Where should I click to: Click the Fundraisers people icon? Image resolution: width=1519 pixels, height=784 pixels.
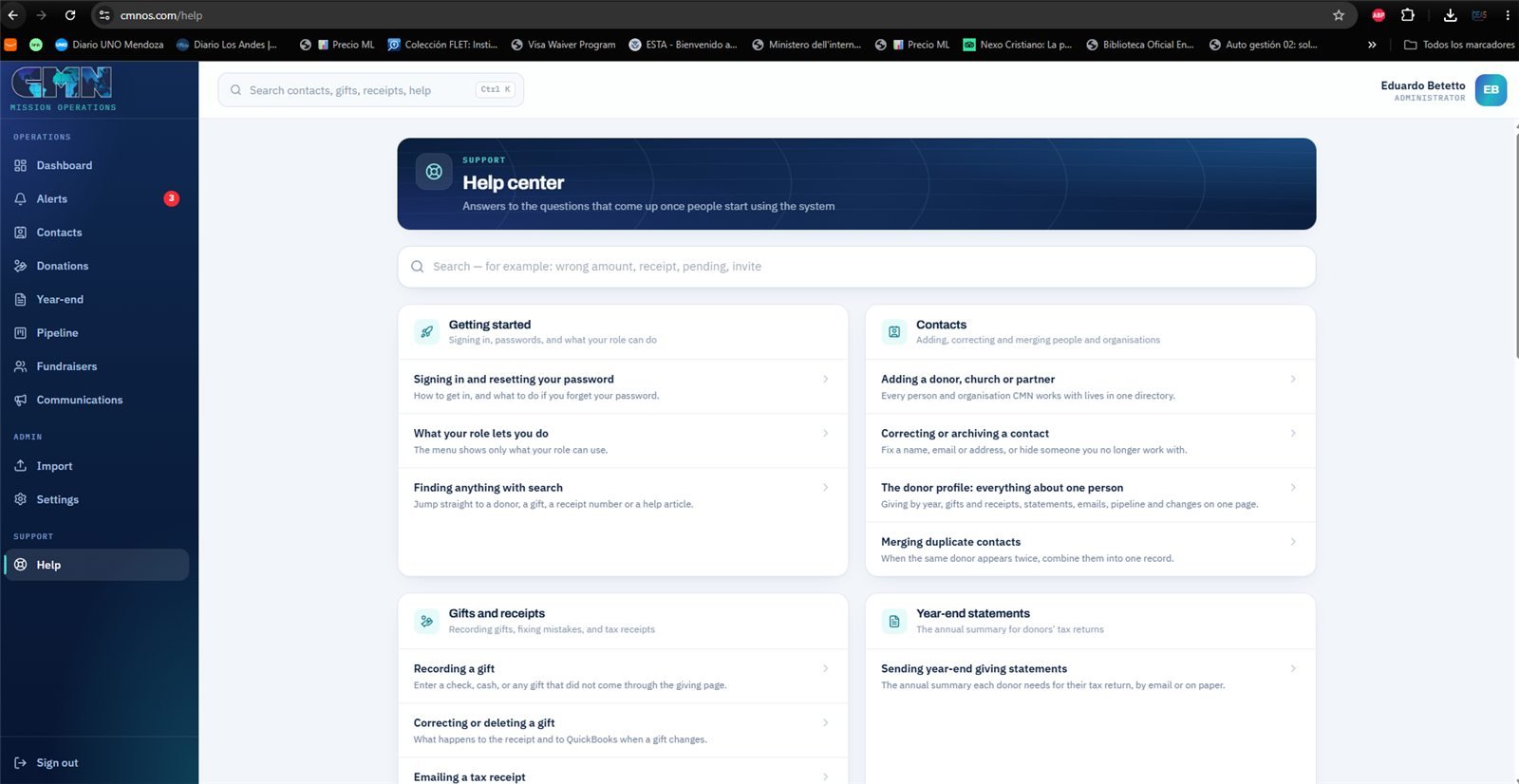click(21, 366)
